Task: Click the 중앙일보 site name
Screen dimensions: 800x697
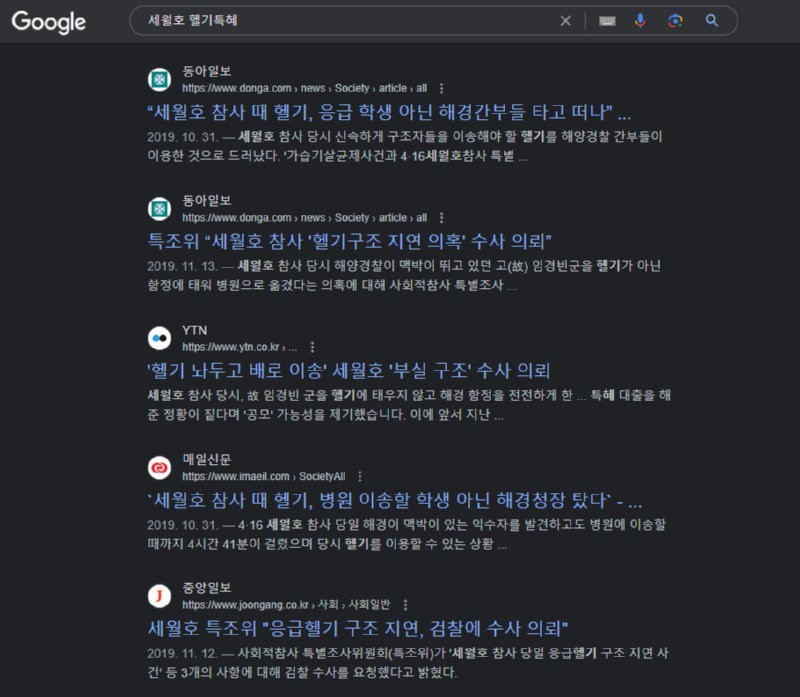Action: [207, 587]
